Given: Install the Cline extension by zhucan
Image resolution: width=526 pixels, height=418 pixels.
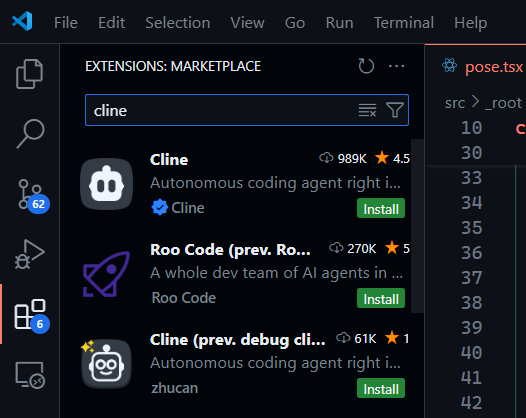Looking at the screenshot, I should tap(381, 388).
